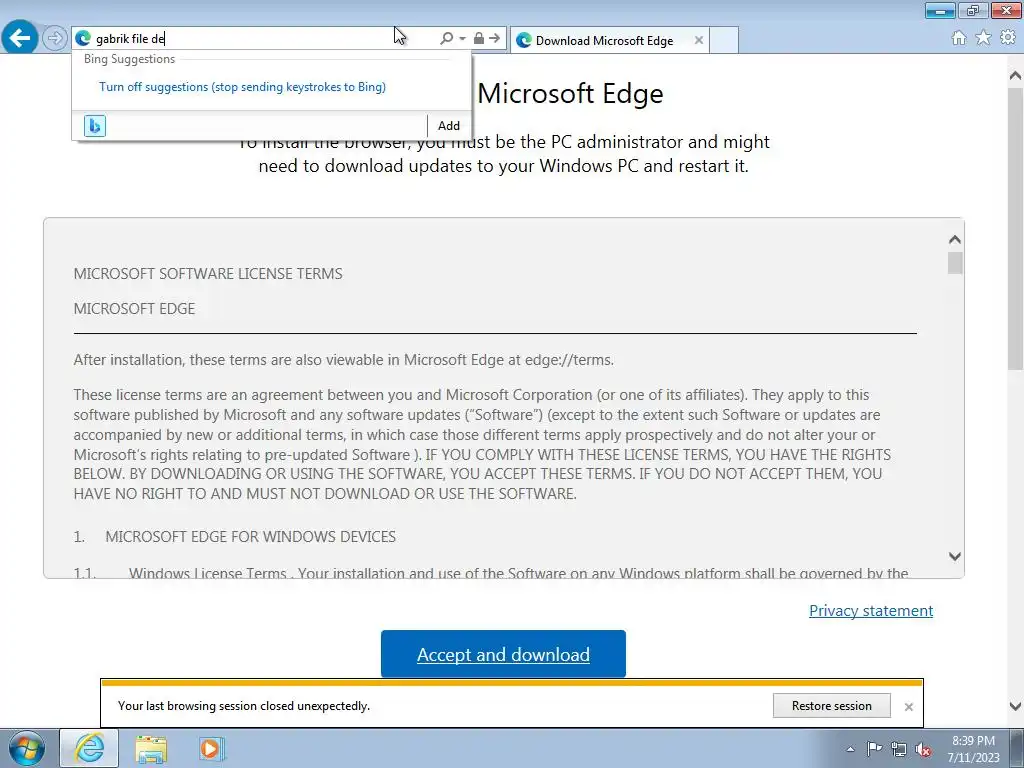Click the network tray icon
The image size is (1024, 768).
click(899, 749)
